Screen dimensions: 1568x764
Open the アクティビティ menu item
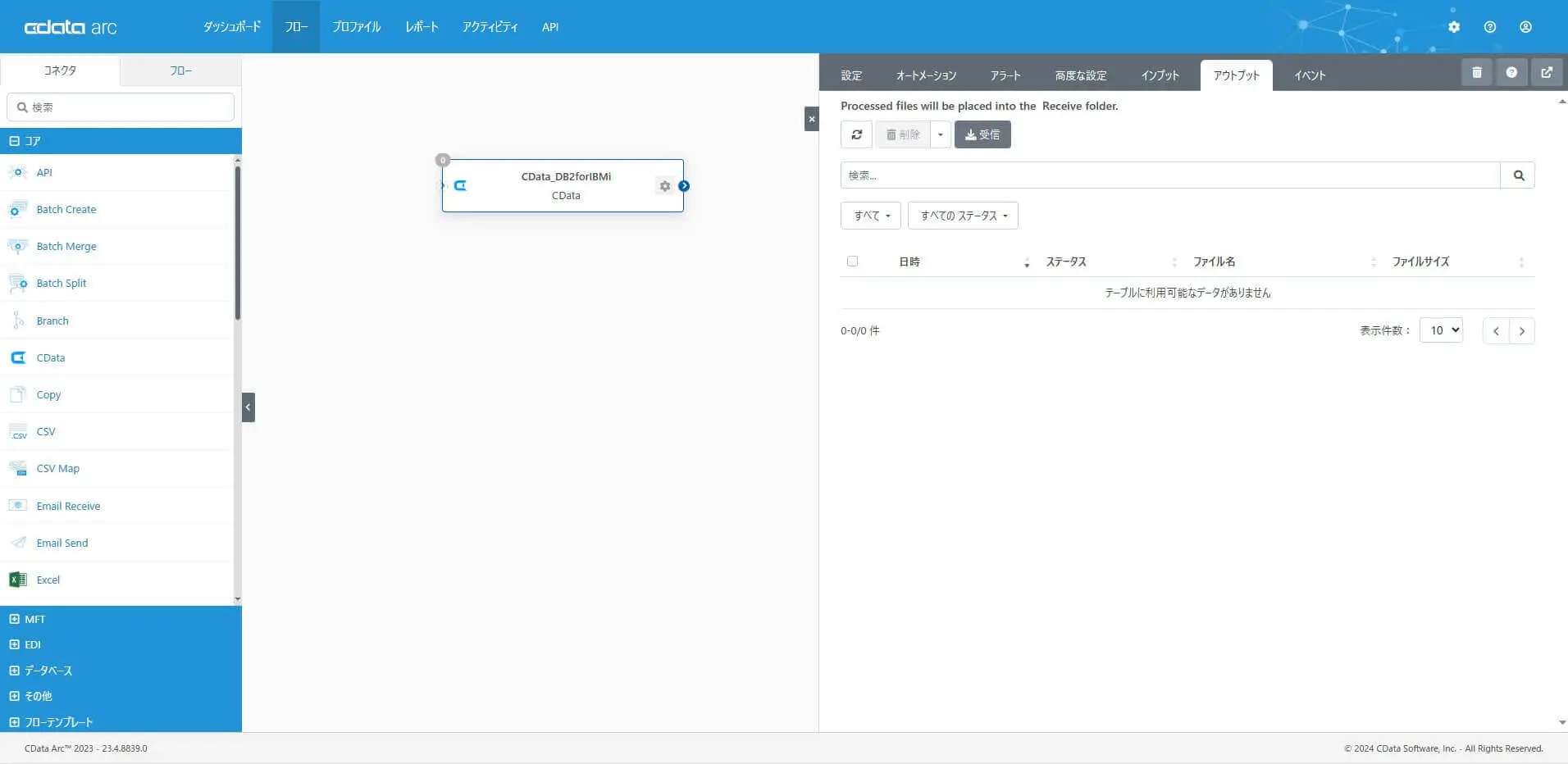pyautogui.click(x=490, y=27)
